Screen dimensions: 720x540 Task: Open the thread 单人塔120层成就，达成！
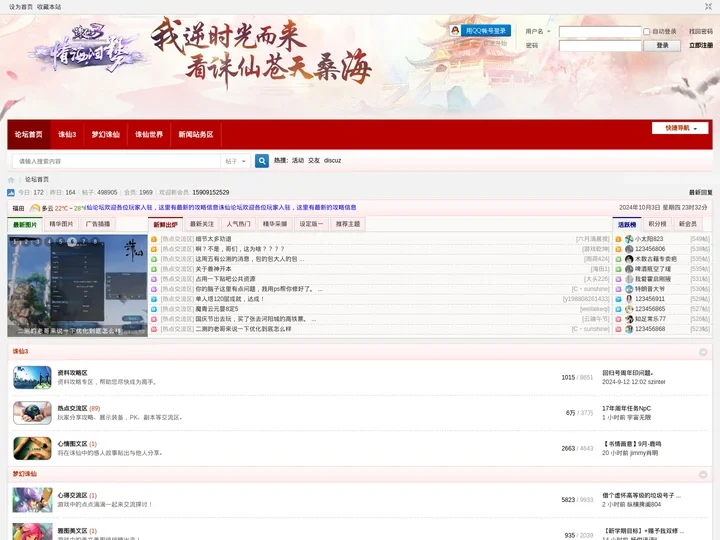tap(230, 299)
